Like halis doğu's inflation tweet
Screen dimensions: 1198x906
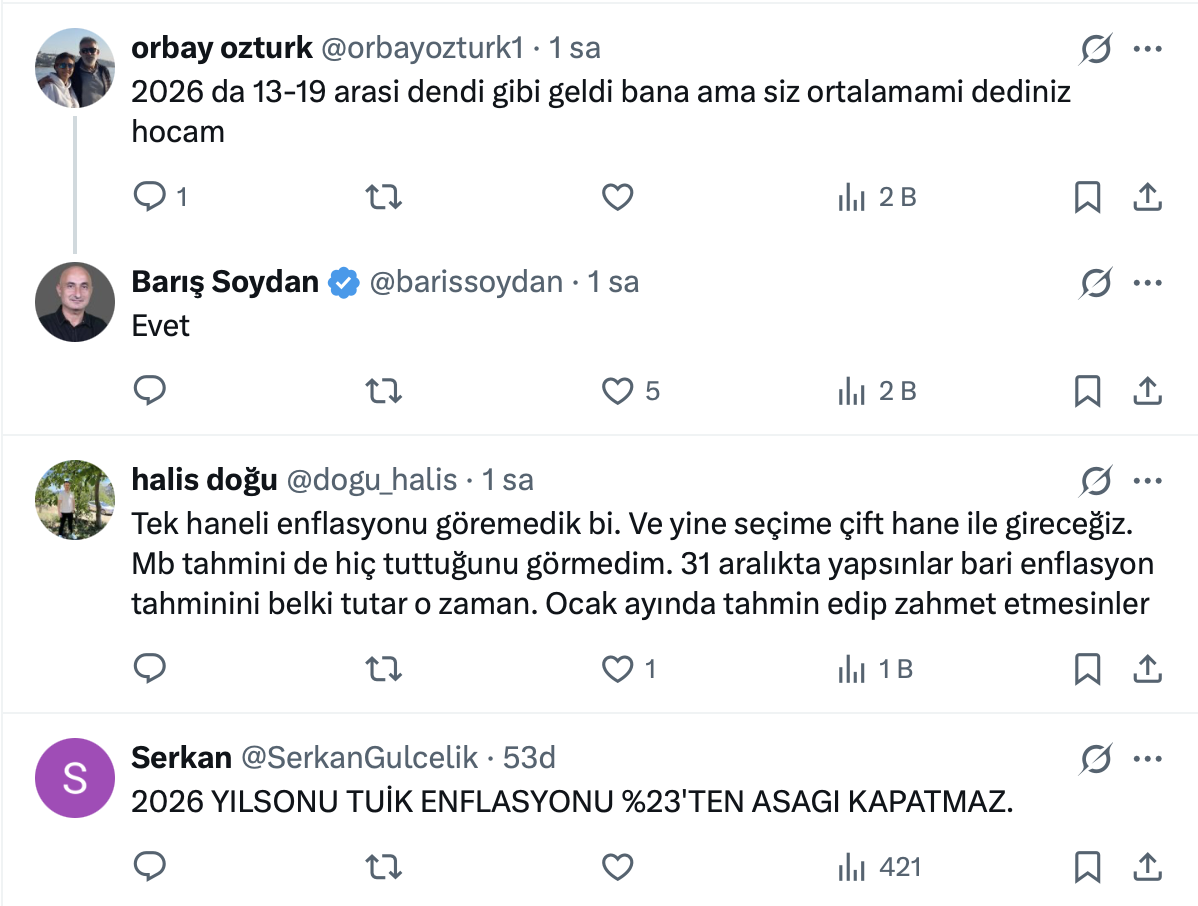tap(618, 668)
